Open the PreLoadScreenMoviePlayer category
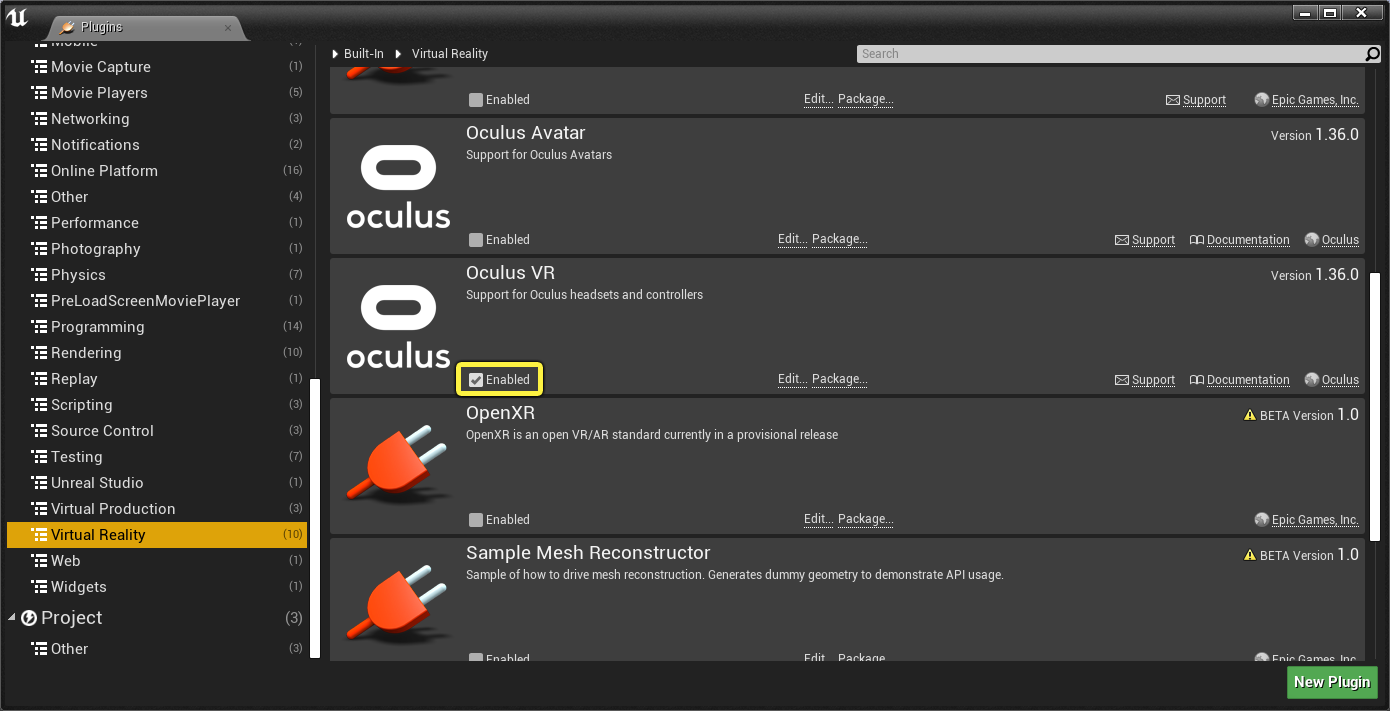1390x711 pixels. [157, 301]
